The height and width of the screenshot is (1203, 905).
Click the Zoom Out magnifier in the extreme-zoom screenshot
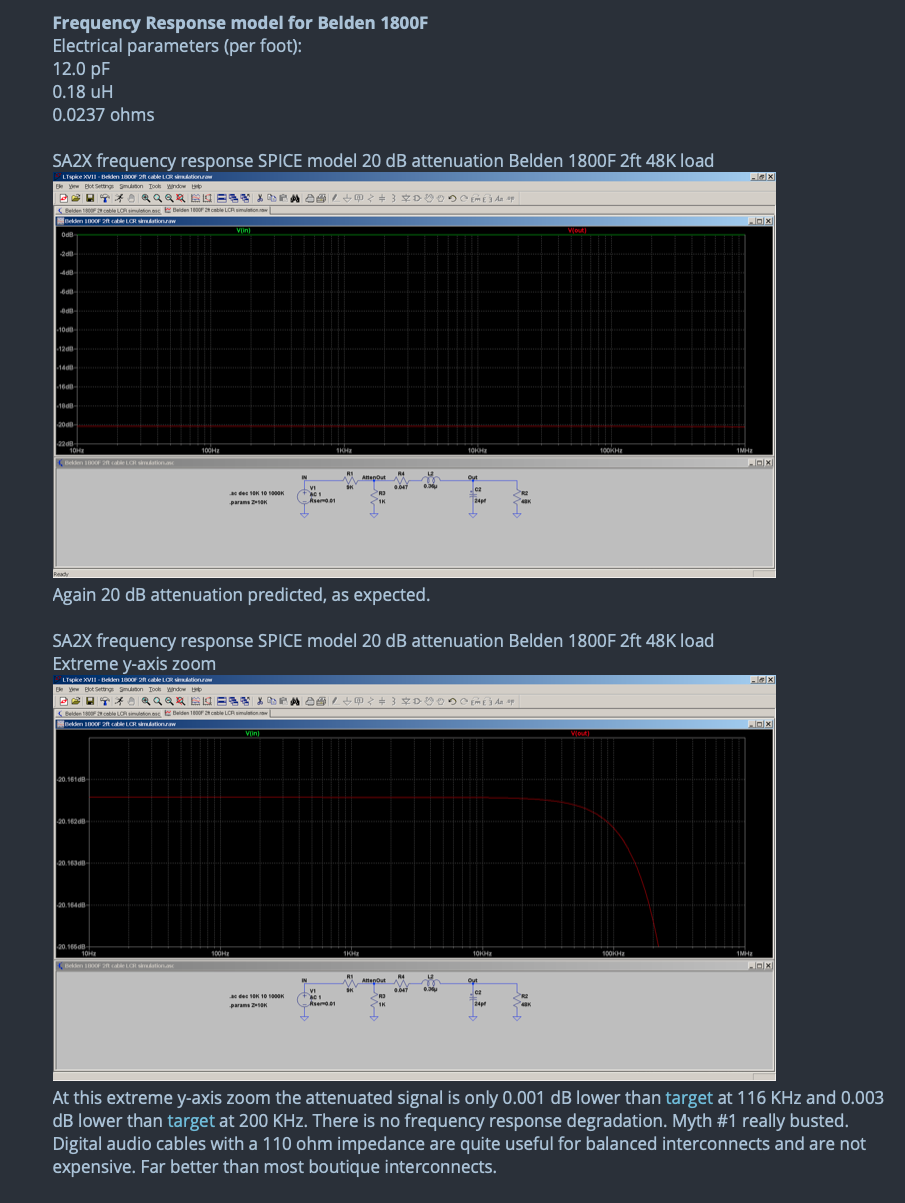click(x=169, y=702)
